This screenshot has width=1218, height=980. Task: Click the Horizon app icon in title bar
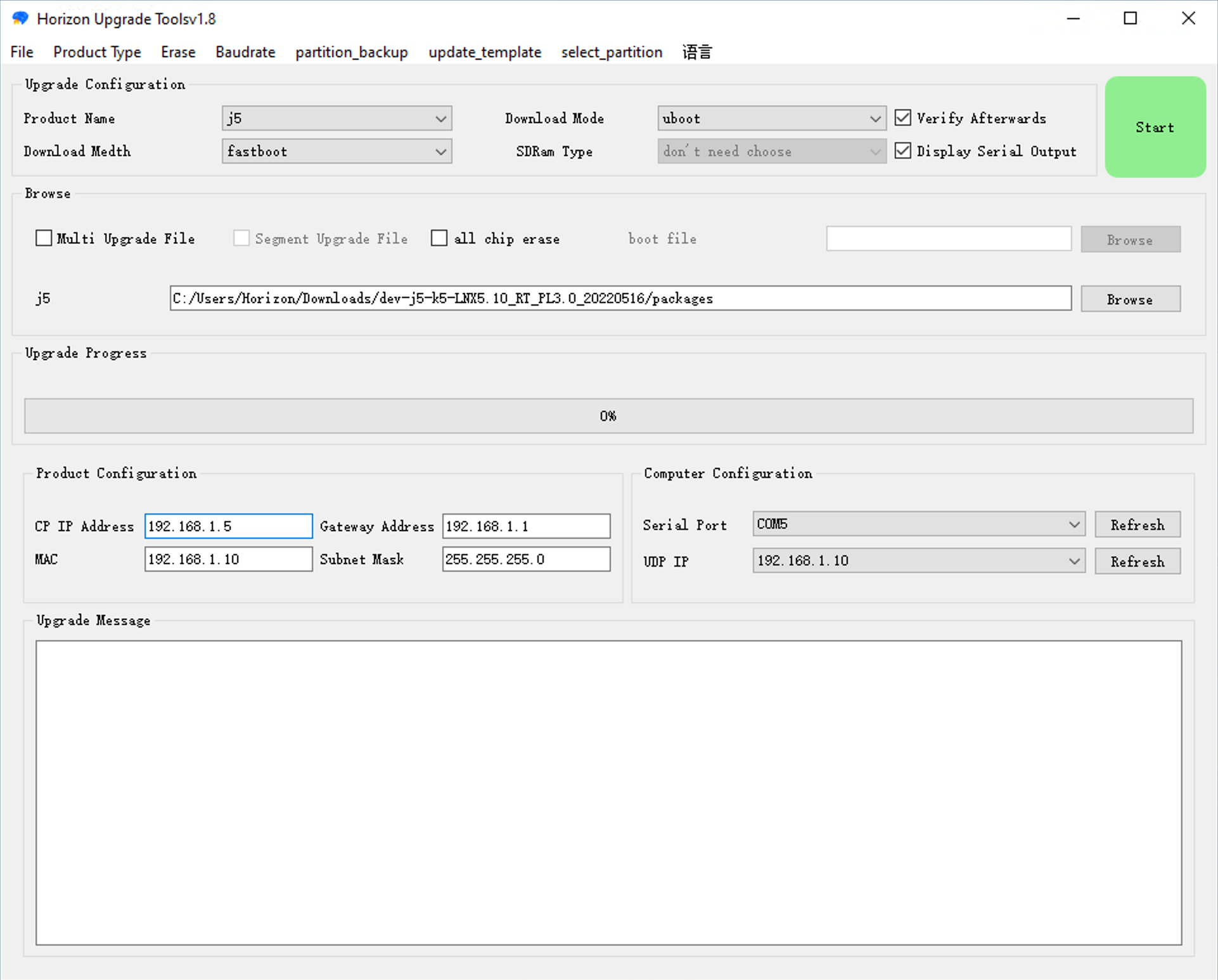pyautogui.click(x=20, y=18)
